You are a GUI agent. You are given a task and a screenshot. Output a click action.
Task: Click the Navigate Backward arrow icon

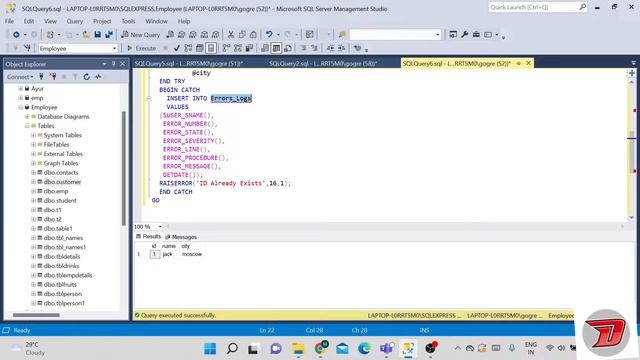(16, 35)
